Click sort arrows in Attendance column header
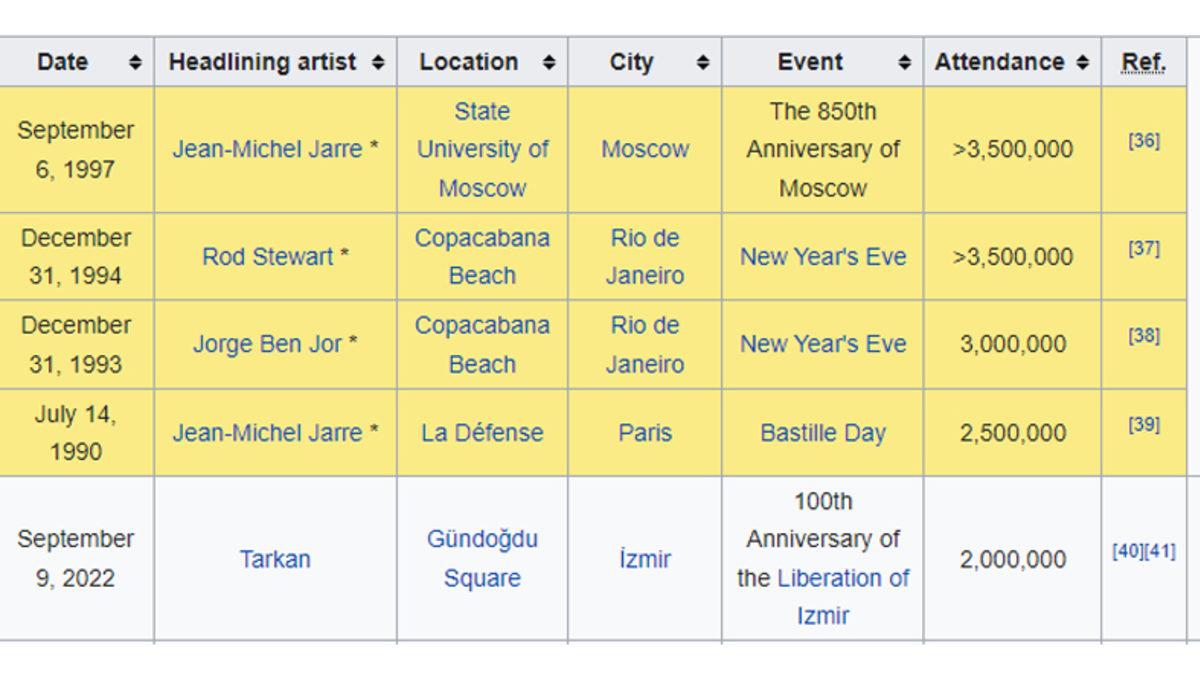The height and width of the screenshot is (675, 1200). pos(1082,62)
